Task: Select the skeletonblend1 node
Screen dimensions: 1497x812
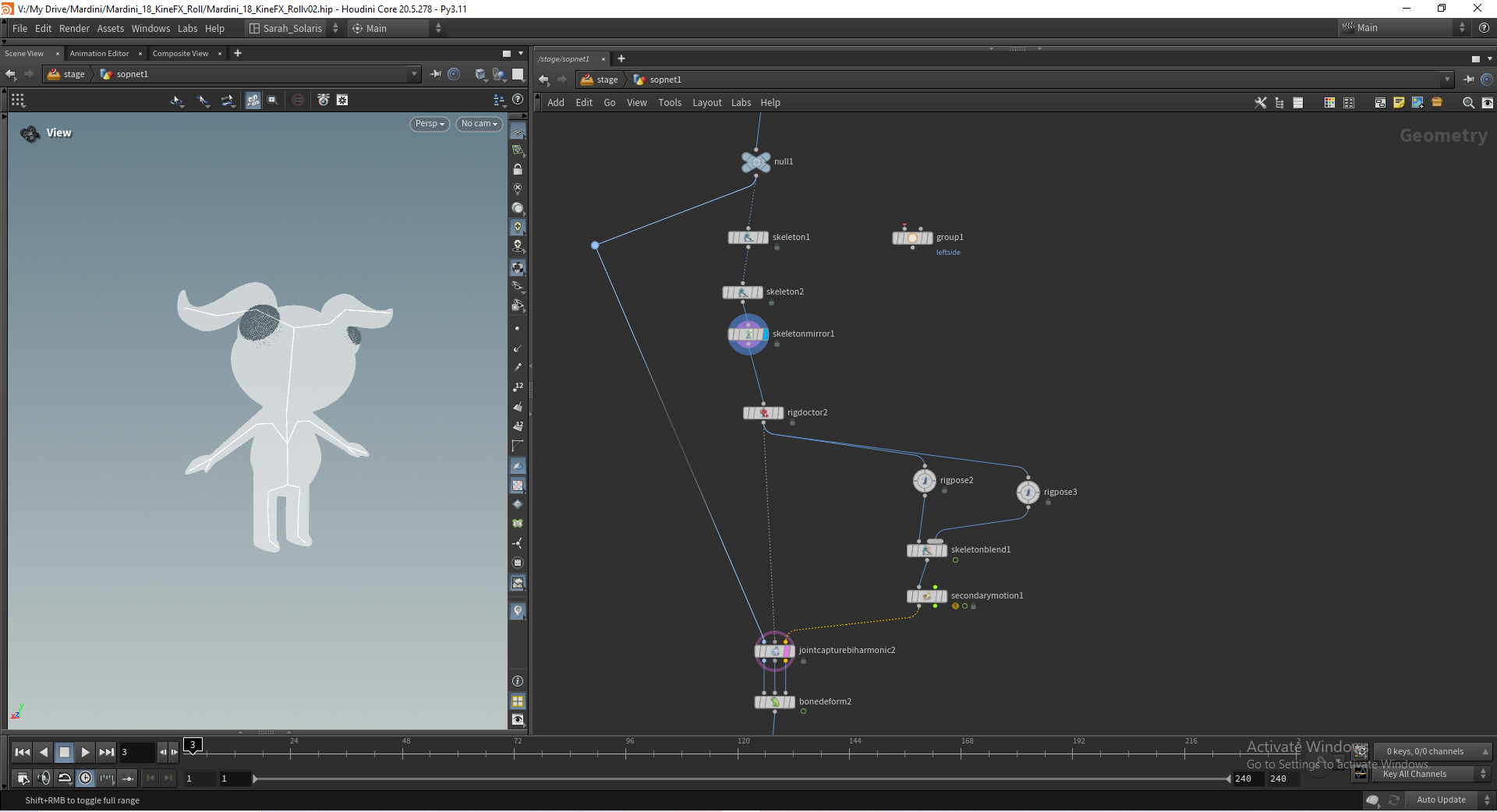Action: 927,550
